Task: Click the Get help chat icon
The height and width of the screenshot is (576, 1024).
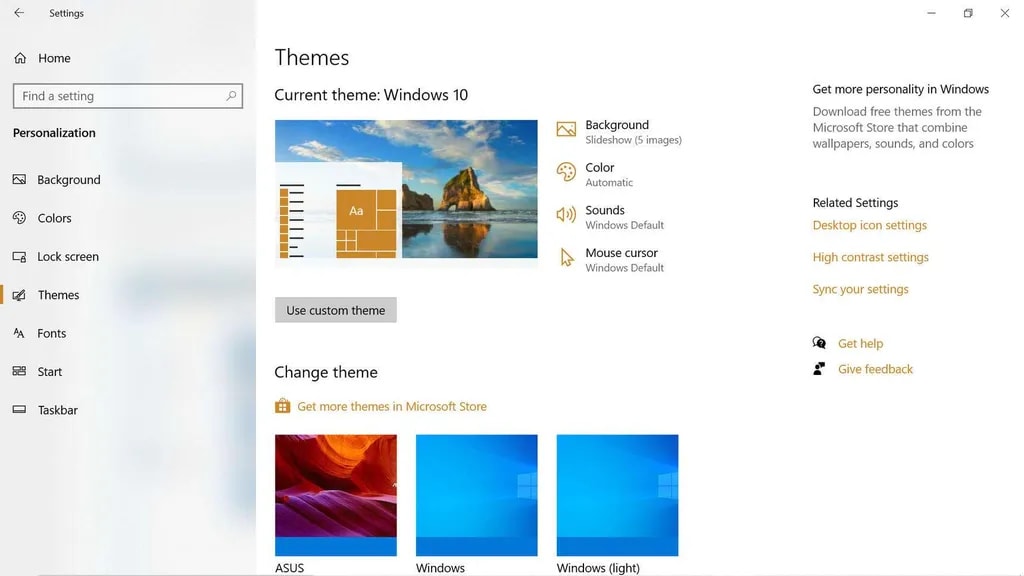Action: 820,343
